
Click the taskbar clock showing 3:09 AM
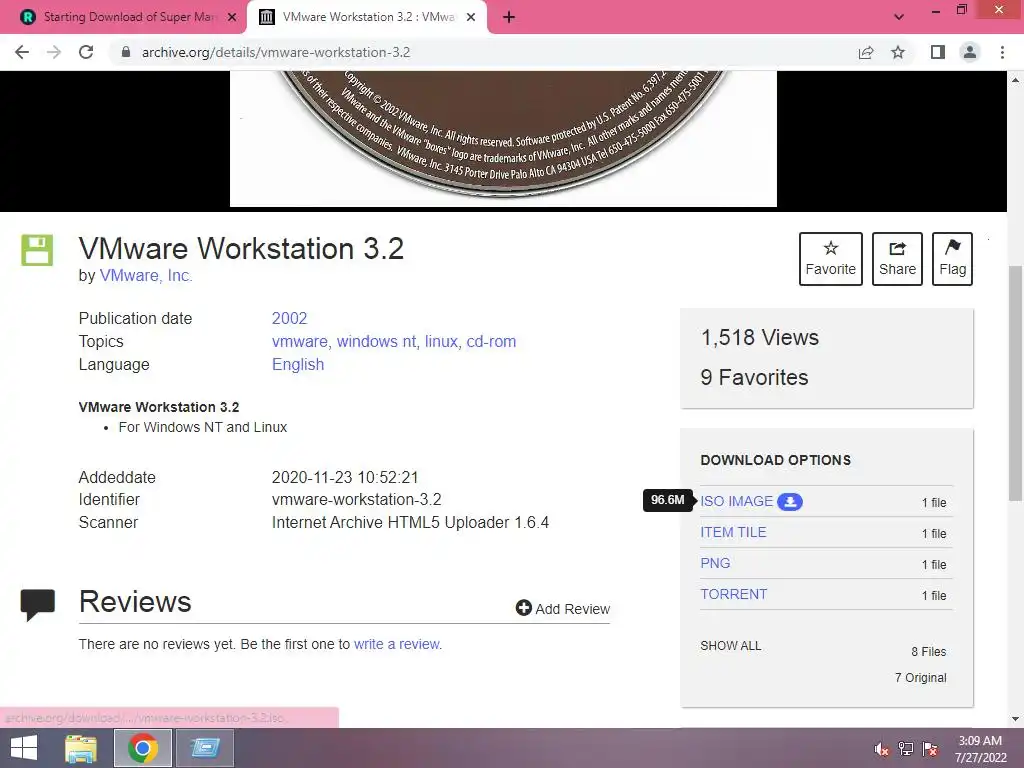point(980,749)
